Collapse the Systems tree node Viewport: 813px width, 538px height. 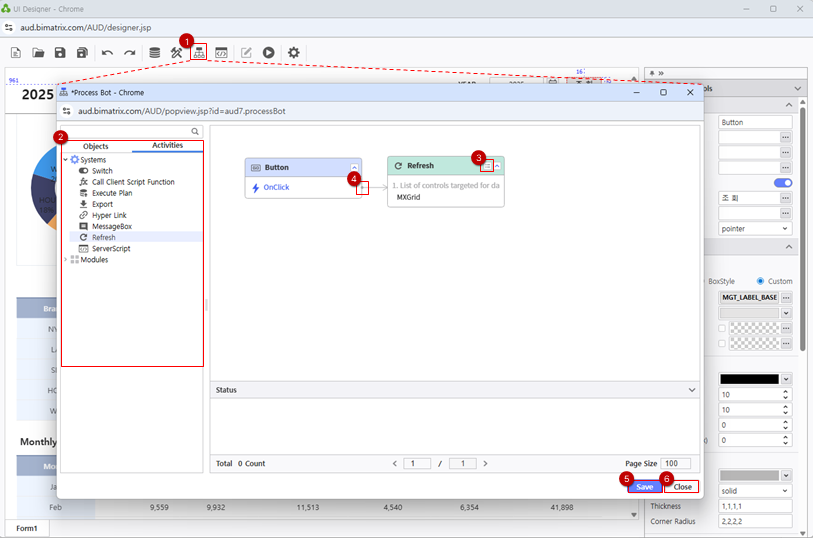pyautogui.click(x=66, y=160)
